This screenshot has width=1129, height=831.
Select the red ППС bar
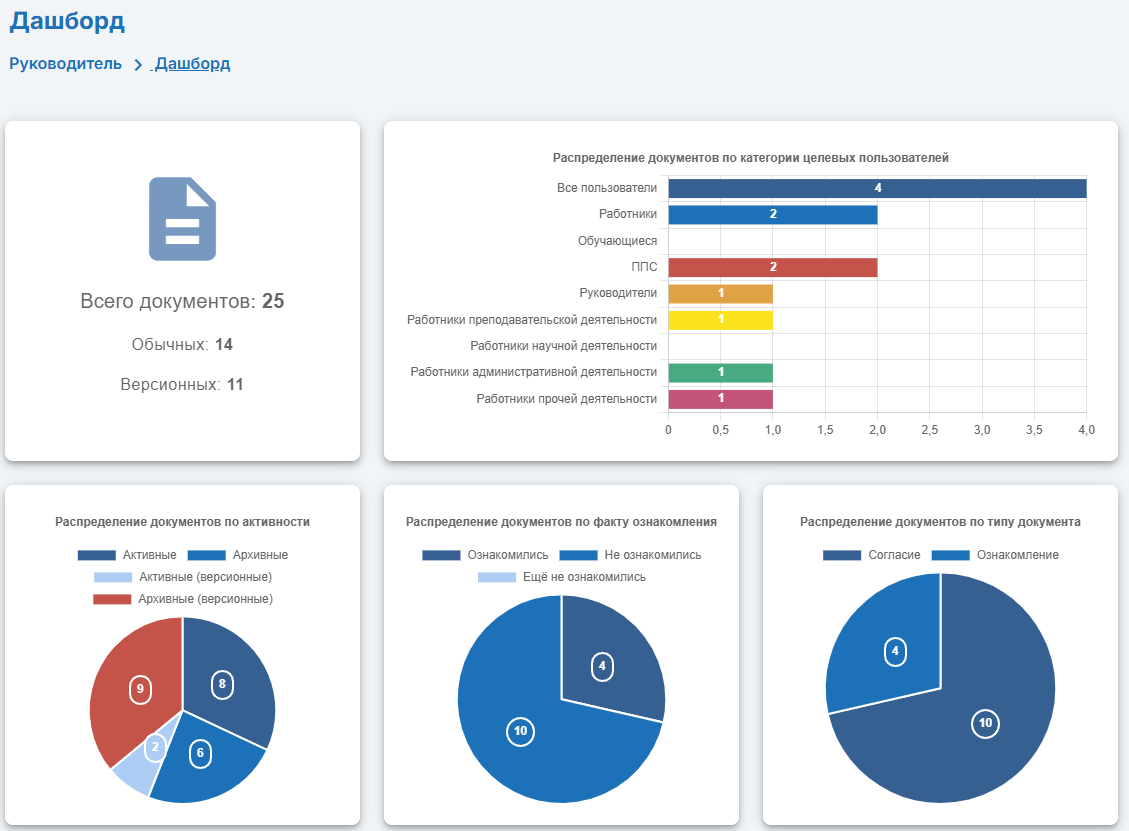pos(772,267)
